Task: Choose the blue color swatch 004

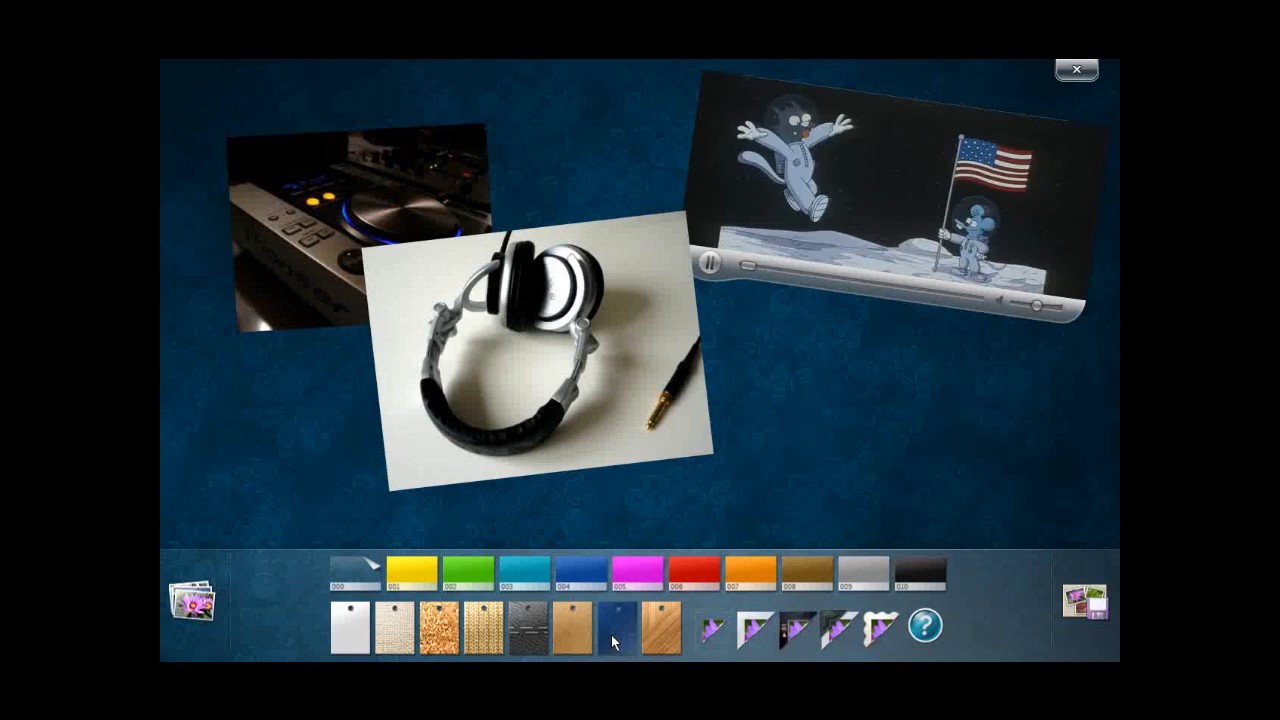Action: pos(581,574)
